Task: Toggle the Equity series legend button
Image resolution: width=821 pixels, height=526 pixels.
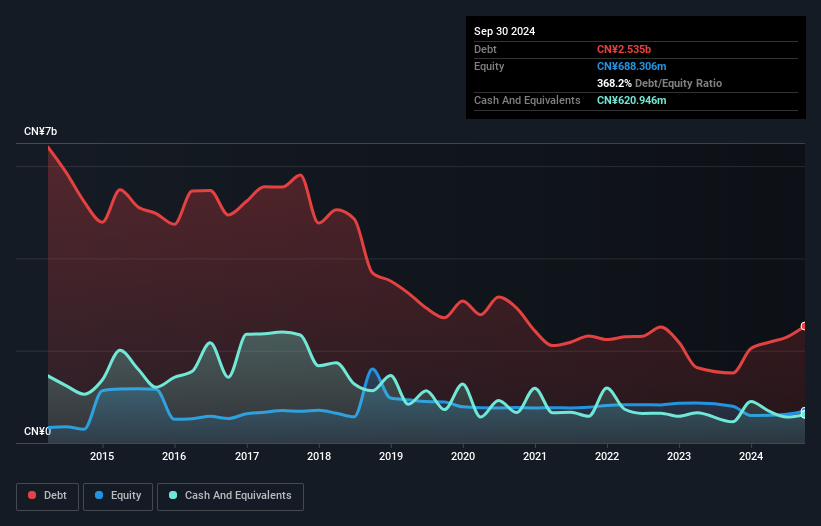Action: (118, 496)
